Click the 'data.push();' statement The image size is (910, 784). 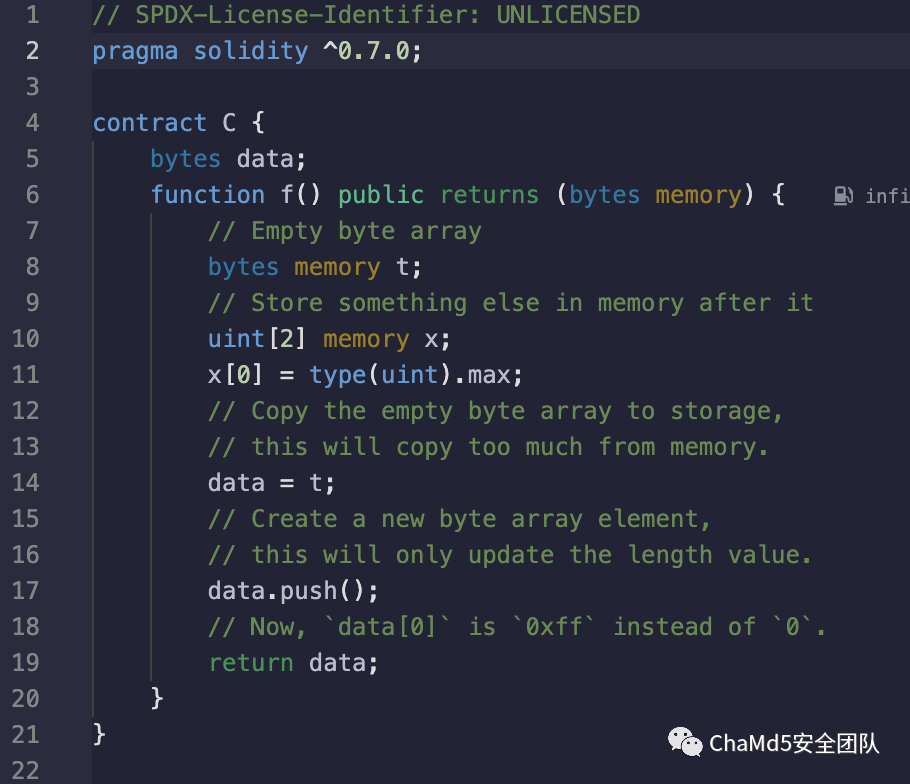pos(293,591)
